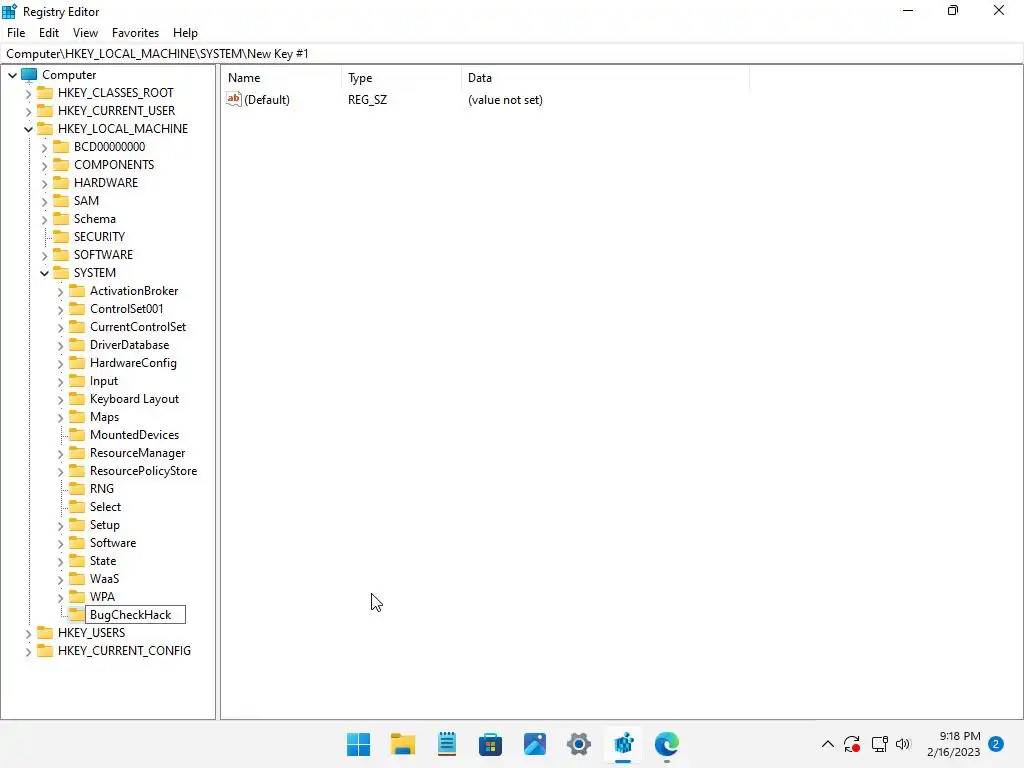Open File Explorer from taskbar
This screenshot has height=768, width=1024.
coord(403,744)
